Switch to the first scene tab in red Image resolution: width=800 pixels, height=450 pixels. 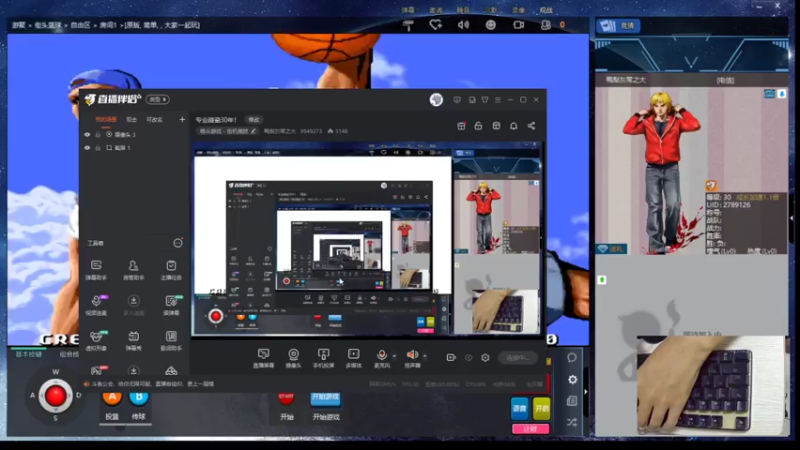tap(106, 119)
